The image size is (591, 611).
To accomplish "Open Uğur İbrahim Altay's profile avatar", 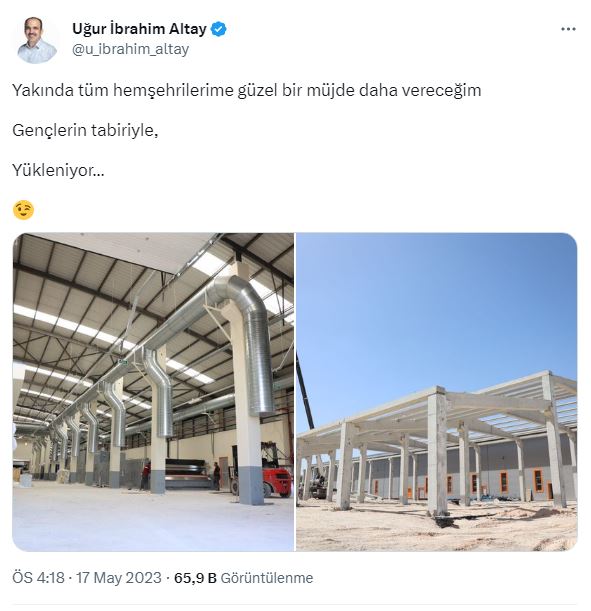I will [x=37, y=39].
